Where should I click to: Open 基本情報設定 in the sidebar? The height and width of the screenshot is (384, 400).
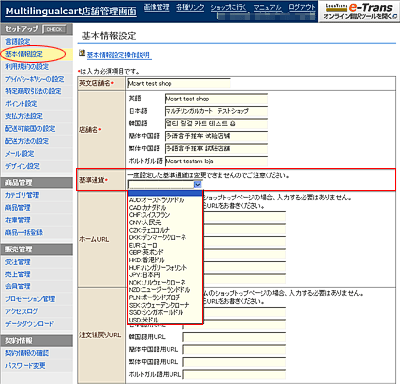pos(24,54)
